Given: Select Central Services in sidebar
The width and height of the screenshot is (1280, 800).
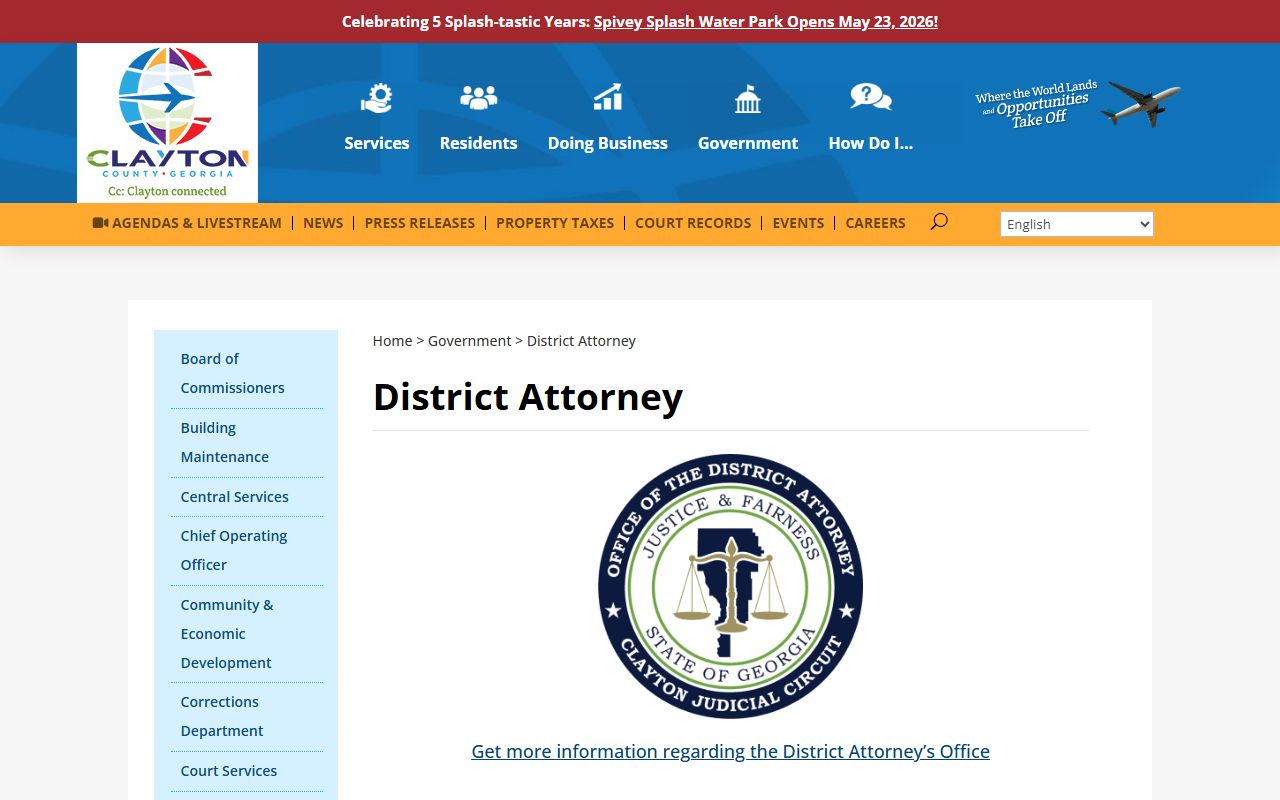Looking at the screenshot, I should pyautogui.click(x=235, y=497).
